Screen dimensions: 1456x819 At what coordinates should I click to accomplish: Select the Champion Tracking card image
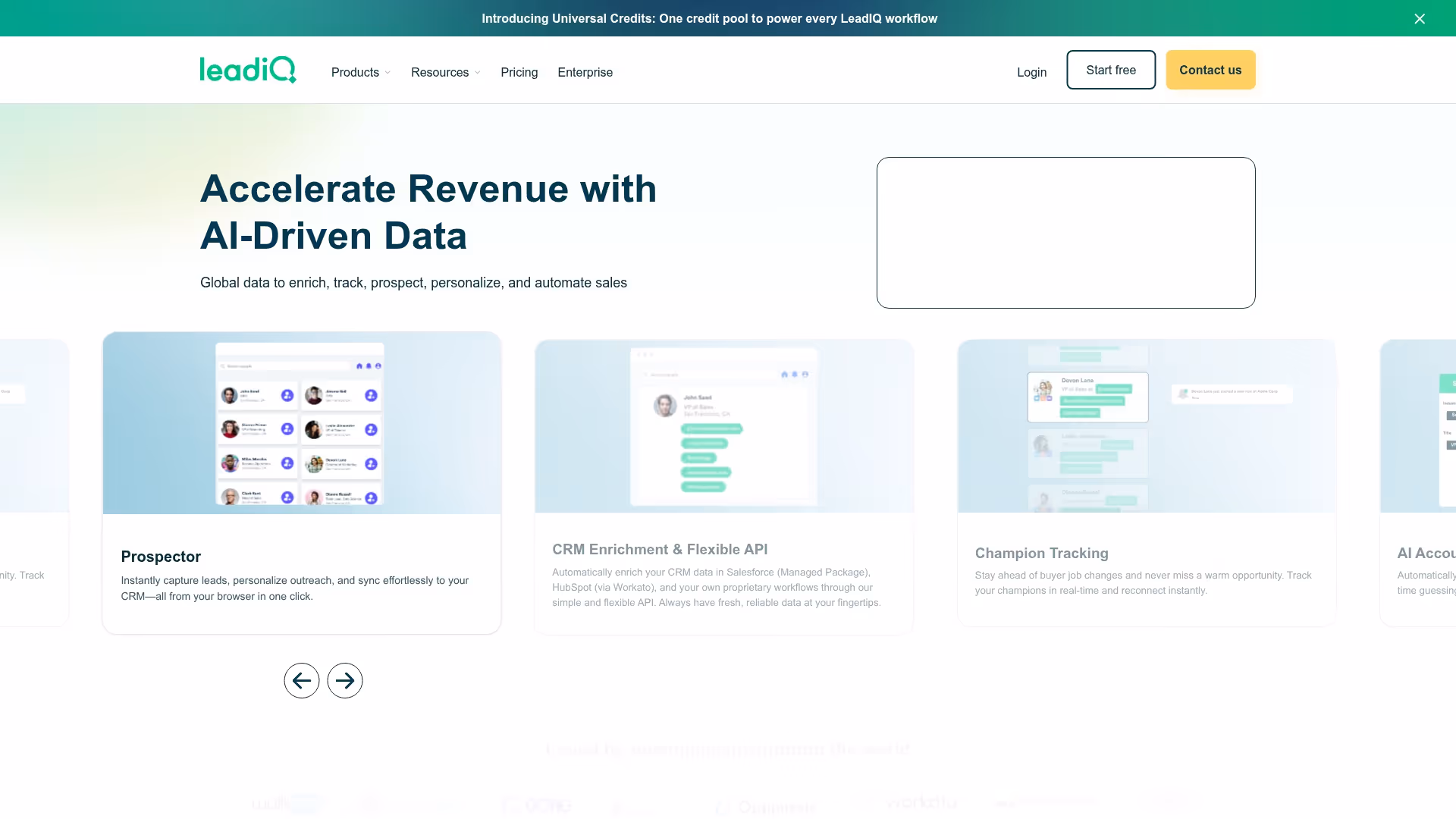1146,426
